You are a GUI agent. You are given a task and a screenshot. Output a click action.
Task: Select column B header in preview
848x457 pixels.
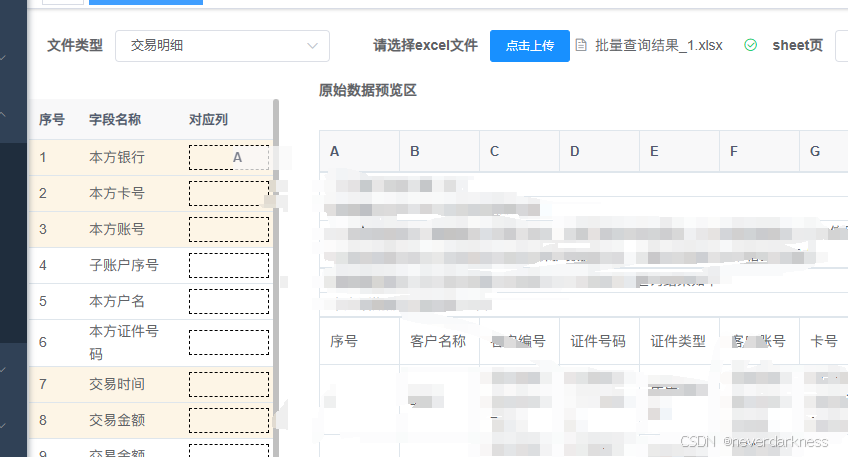(x=439, y=151)
